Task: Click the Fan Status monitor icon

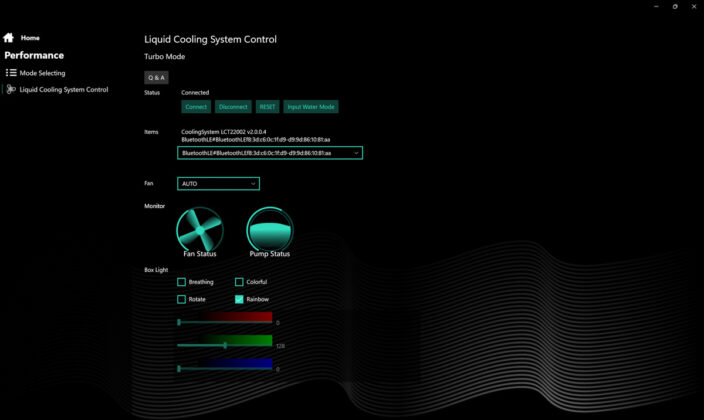Action: point(200,229)
